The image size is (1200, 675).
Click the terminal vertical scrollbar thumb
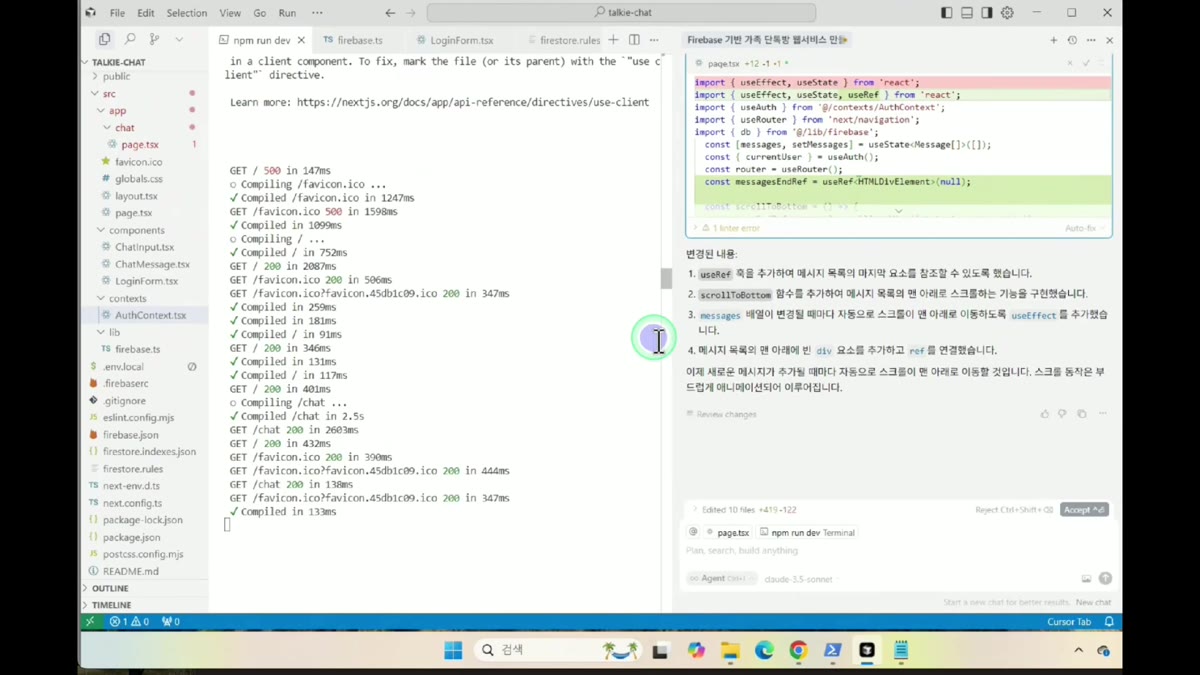point(666,278)
